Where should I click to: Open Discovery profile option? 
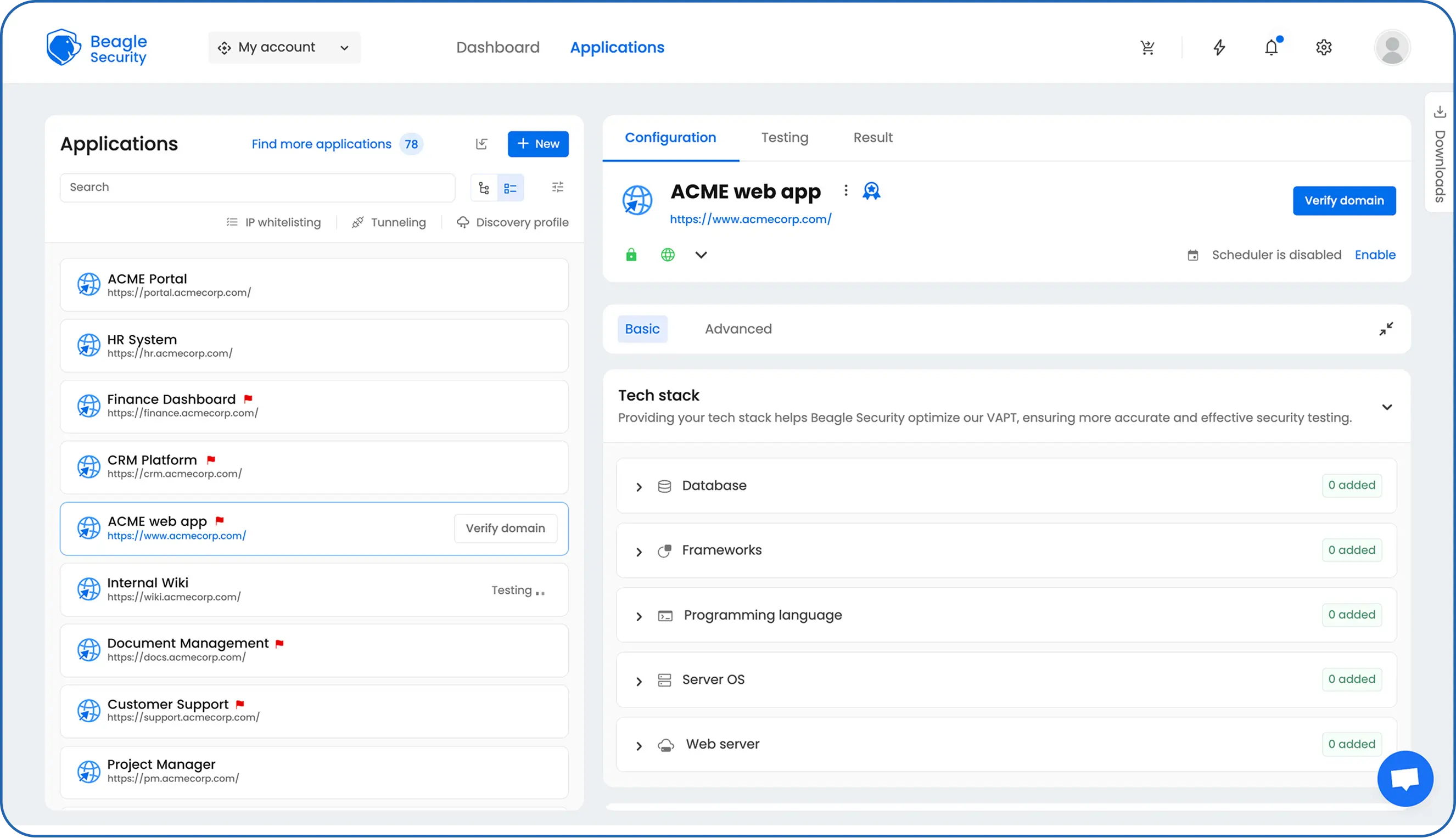click(x=512, y=222)
